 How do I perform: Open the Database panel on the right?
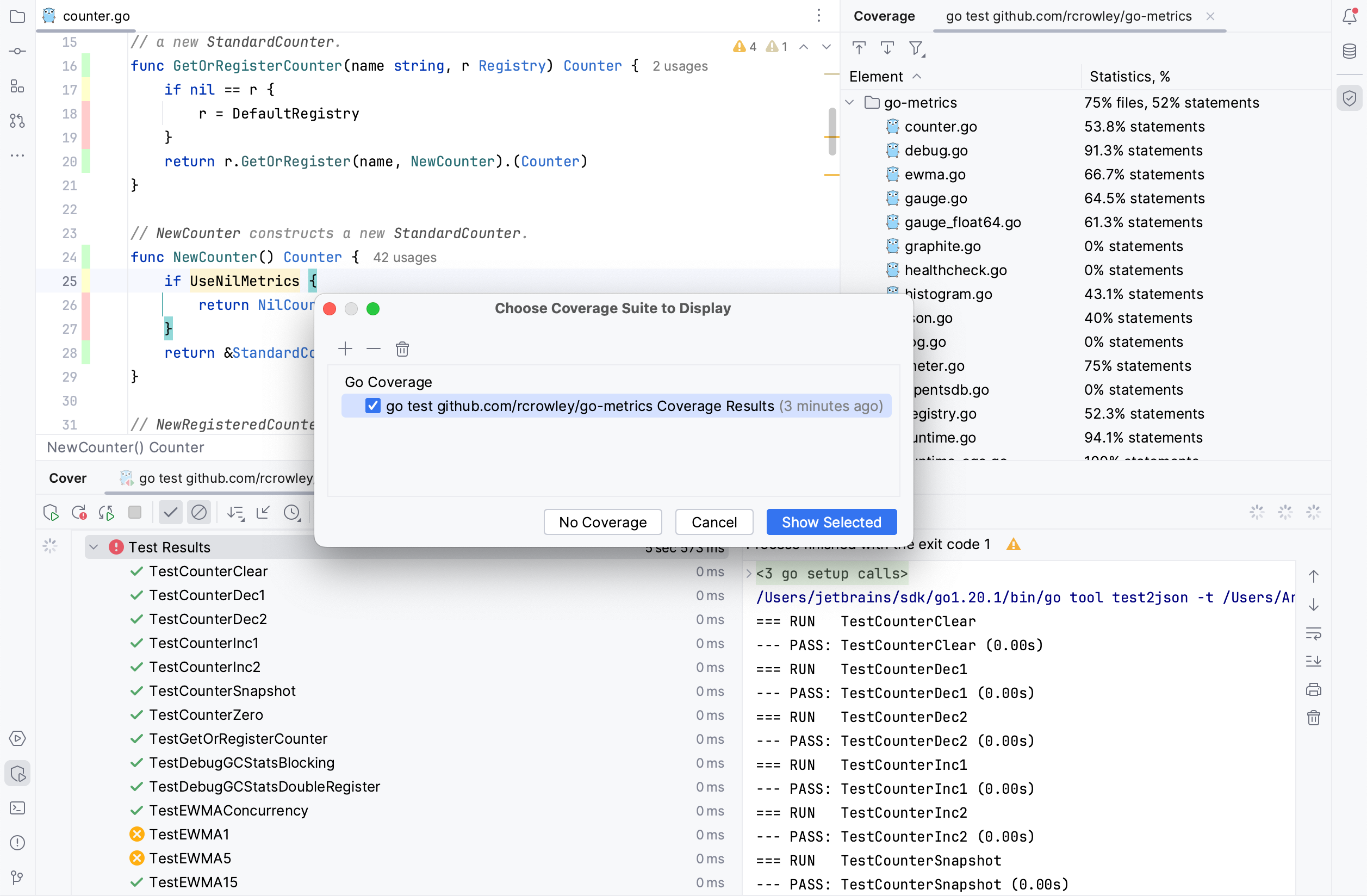tap(1349, 51)
